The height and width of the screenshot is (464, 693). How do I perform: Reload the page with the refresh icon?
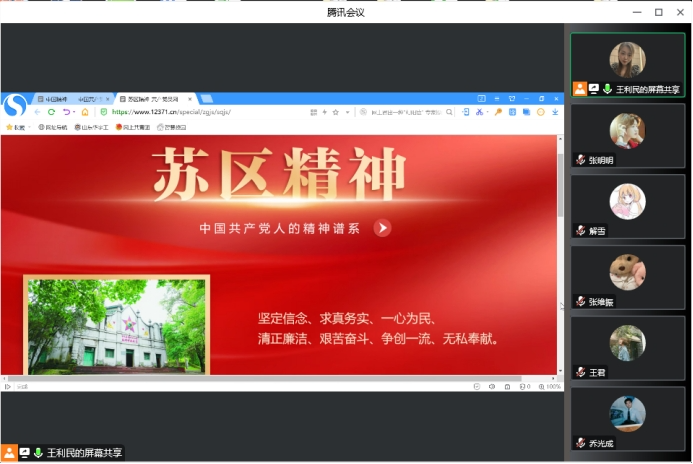point(52,112)
